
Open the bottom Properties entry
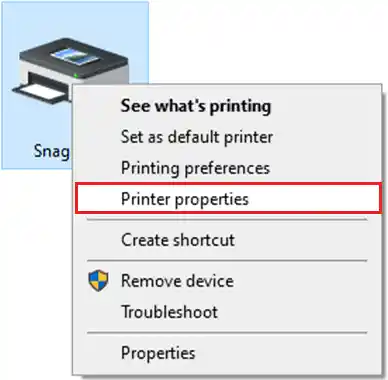pos(158,353)
